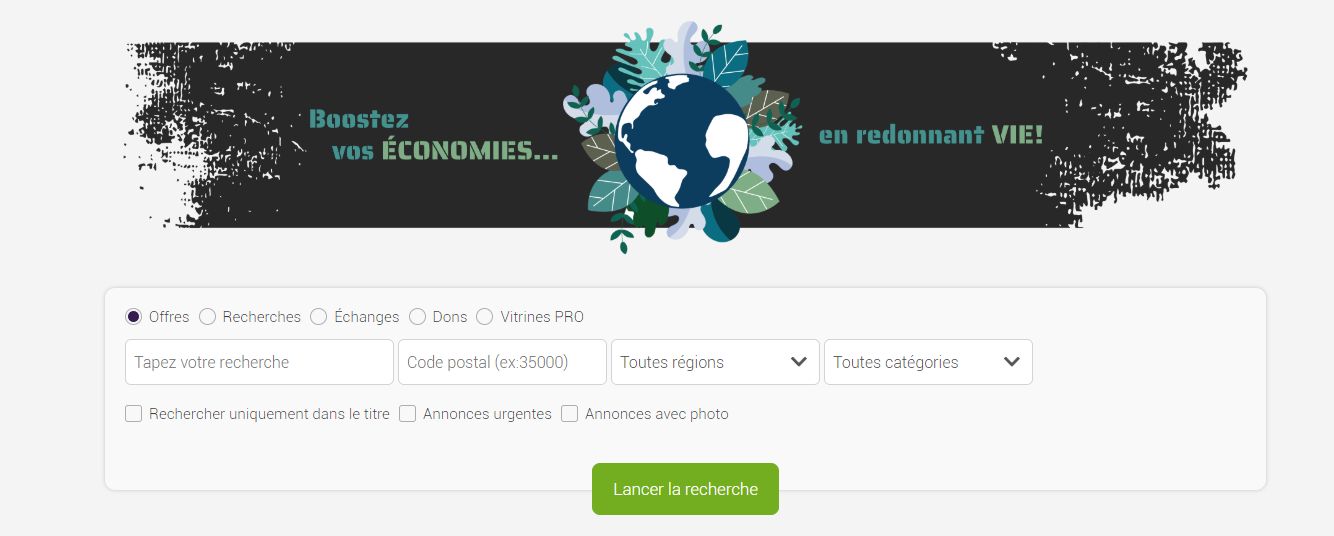This screenshot has width=1334, height=536.
Task: Expand the Toutes catégories dropdown
Action: pos(928,362)
